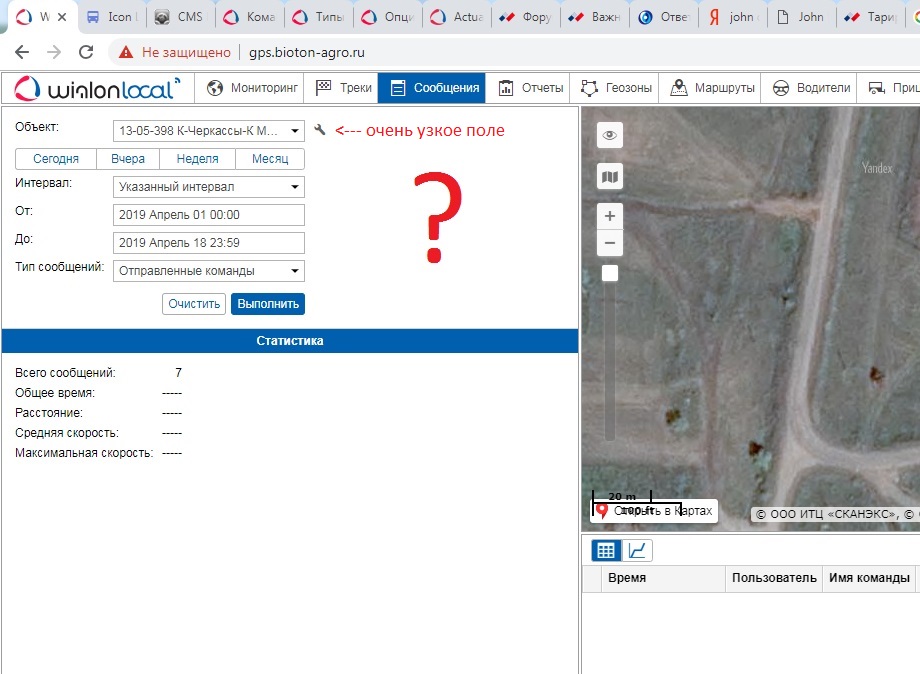Viewport: 920px width, 674px height.
Task: Reload the page with browser refresh icon
Action: point(86,52)
